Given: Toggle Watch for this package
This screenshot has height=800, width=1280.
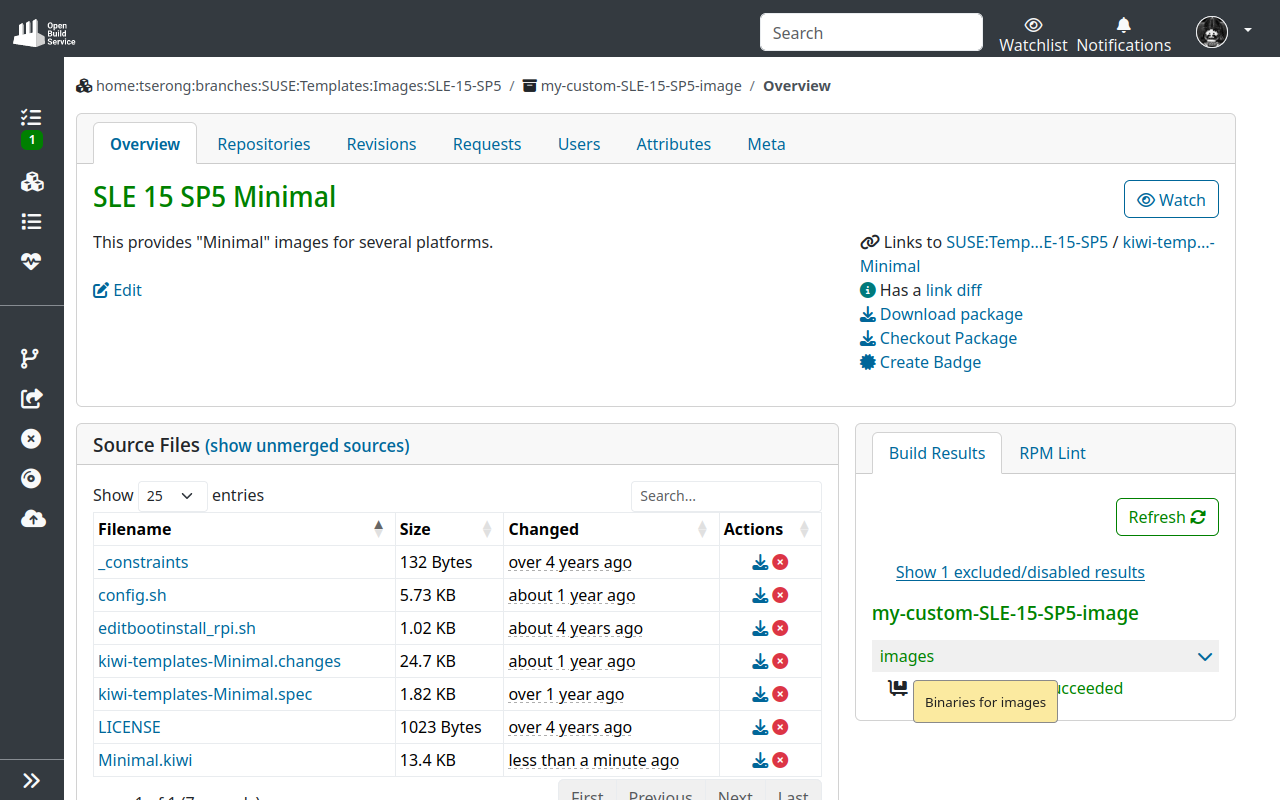Looking at the screenshot, I should tap(1171, 199).
